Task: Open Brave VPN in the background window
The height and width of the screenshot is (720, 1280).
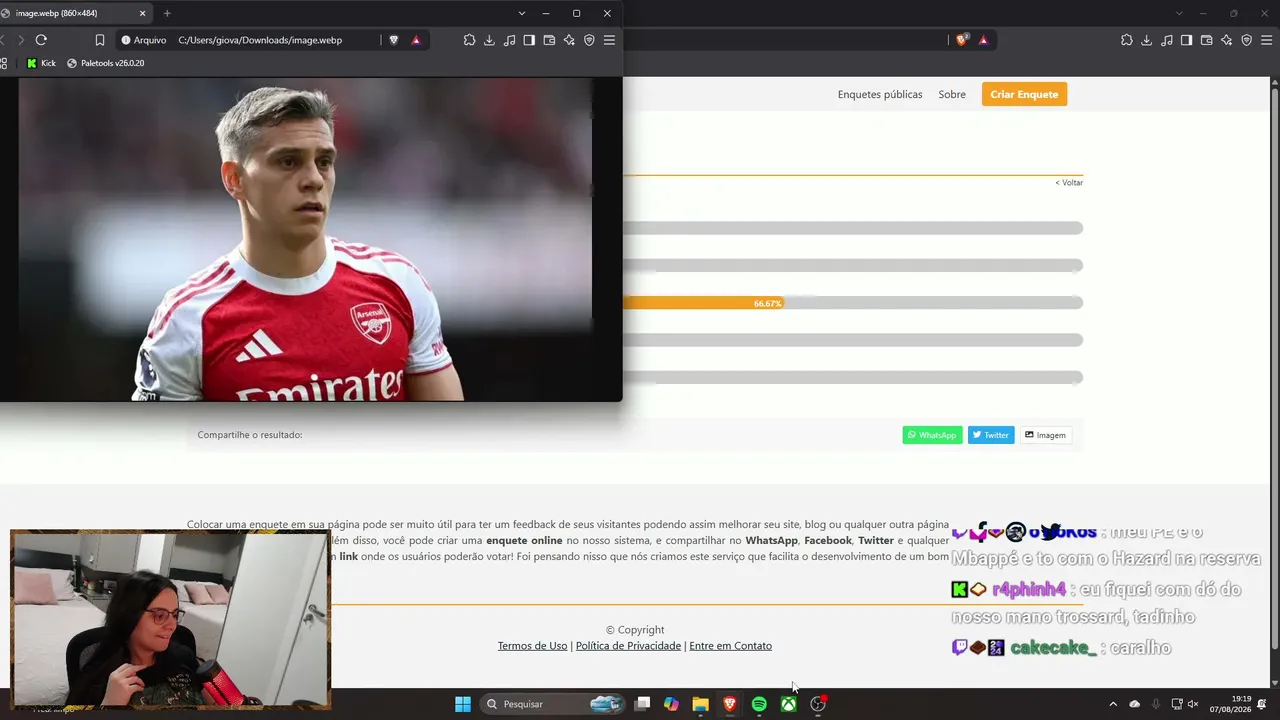Action: (x=1247, y=40)
